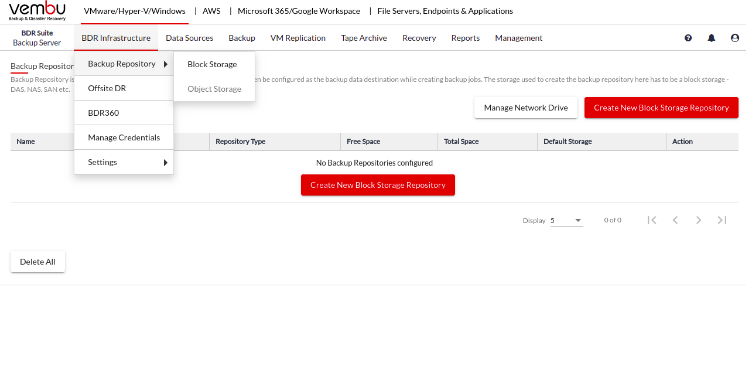Select Block Storage from the submenu
Screen dimensions: 746x387
pos(212,64)
